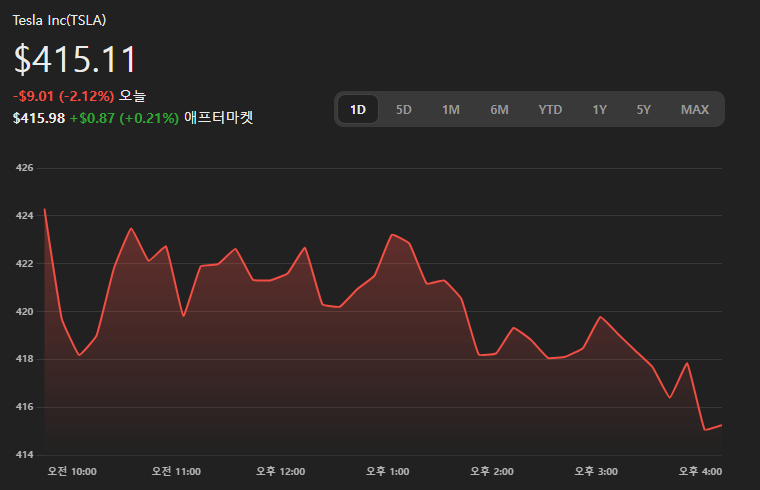Show the 5Y price history

click(x=644, y=110)
